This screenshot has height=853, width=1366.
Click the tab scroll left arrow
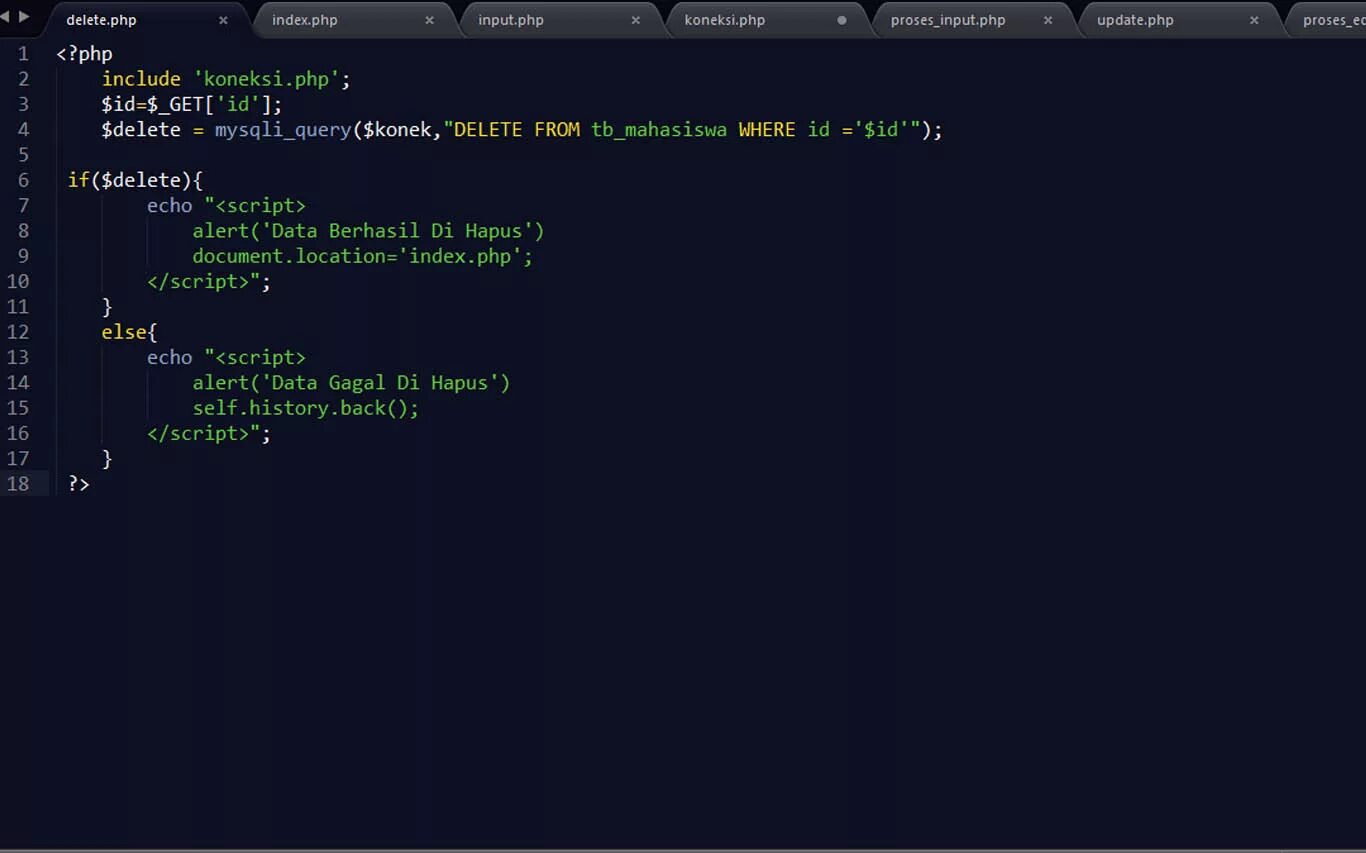(5, 17)
